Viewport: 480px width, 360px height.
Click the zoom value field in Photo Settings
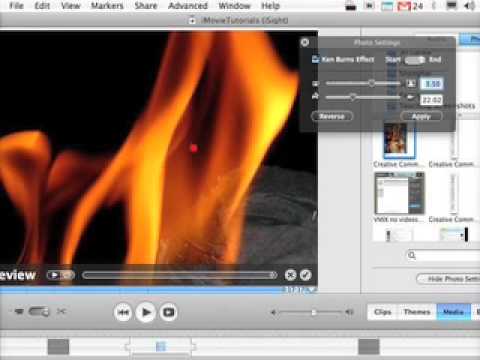pos(432,84)
